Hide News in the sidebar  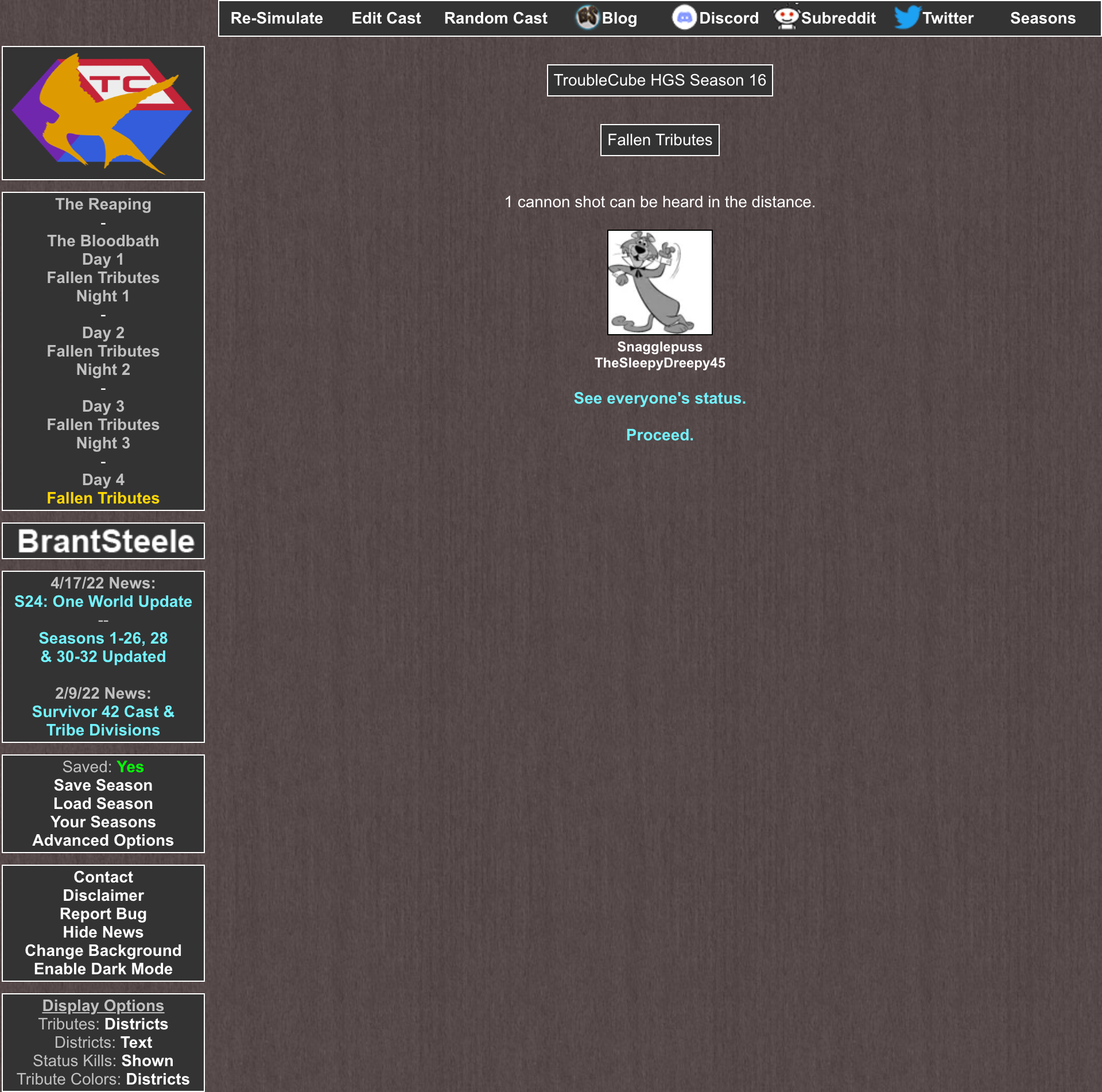click(103, 932)
